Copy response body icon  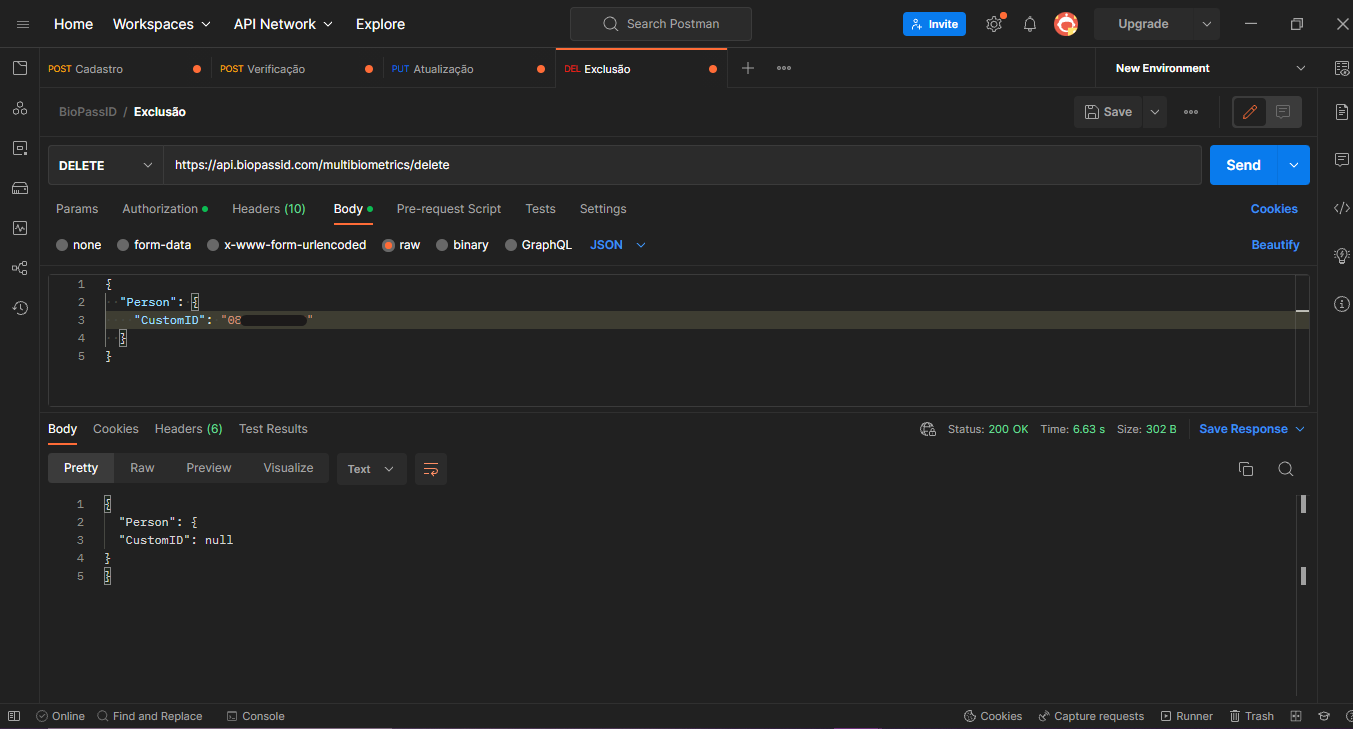(1246, 469)
